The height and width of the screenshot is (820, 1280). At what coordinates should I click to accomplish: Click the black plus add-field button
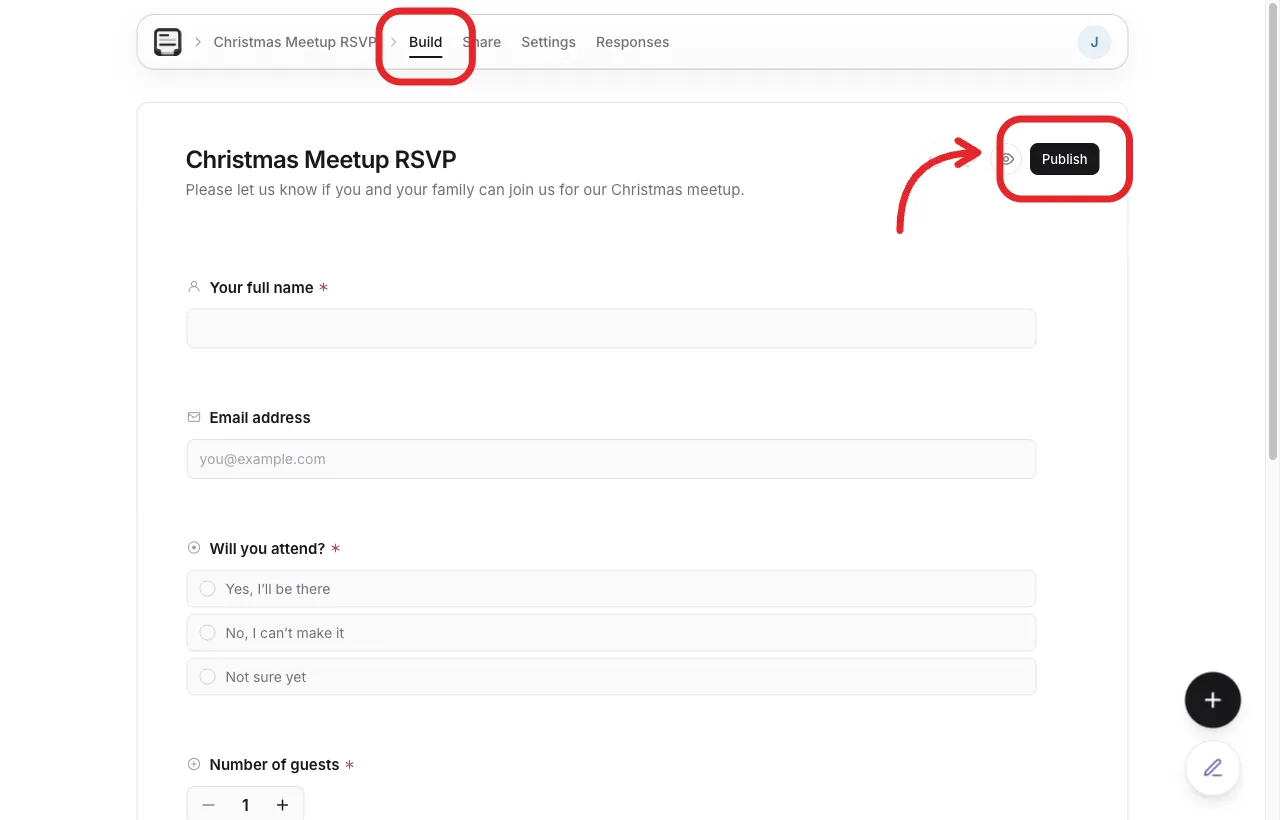pos(1213,700)
